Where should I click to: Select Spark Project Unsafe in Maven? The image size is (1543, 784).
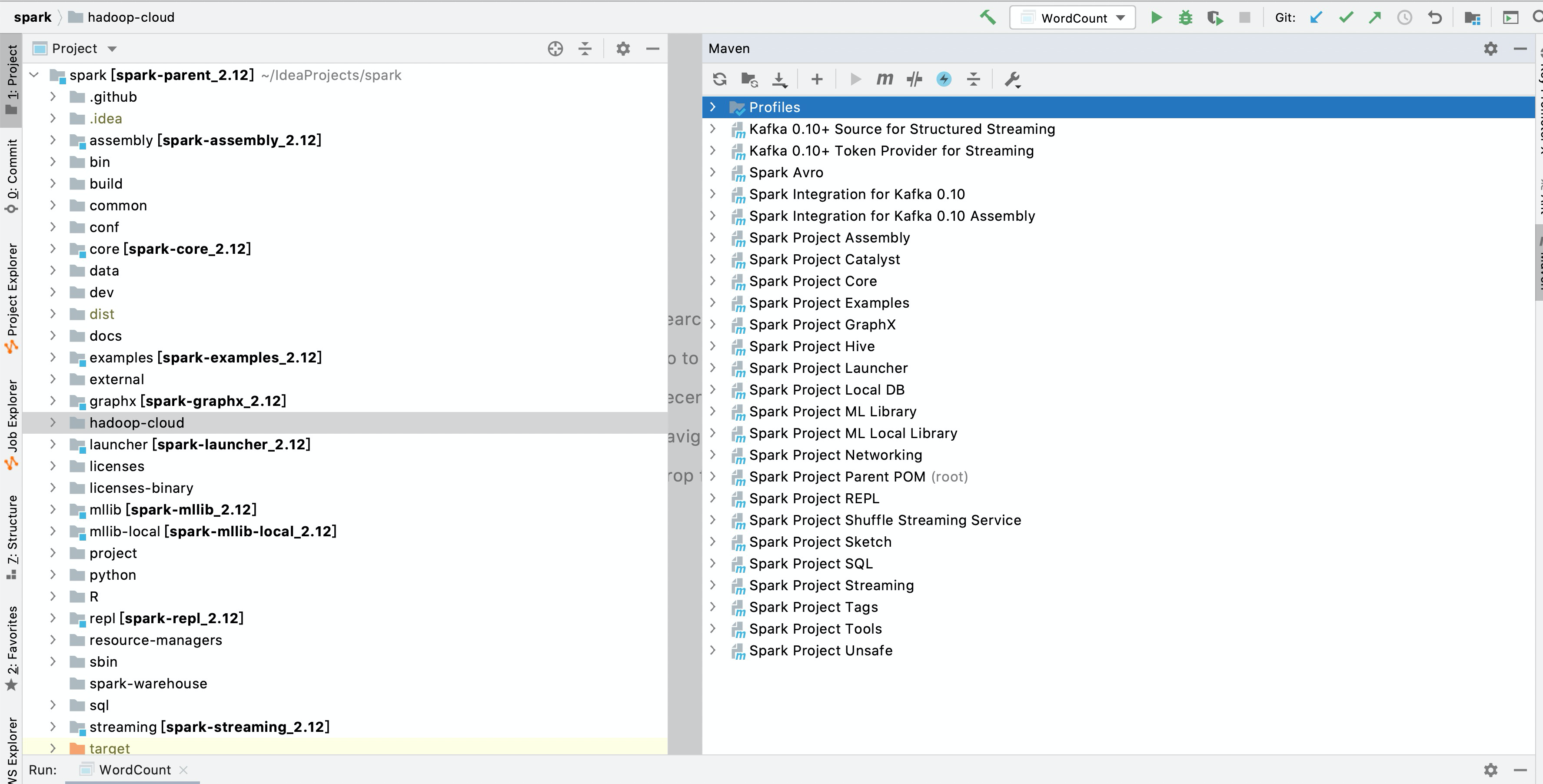[821, 651]
